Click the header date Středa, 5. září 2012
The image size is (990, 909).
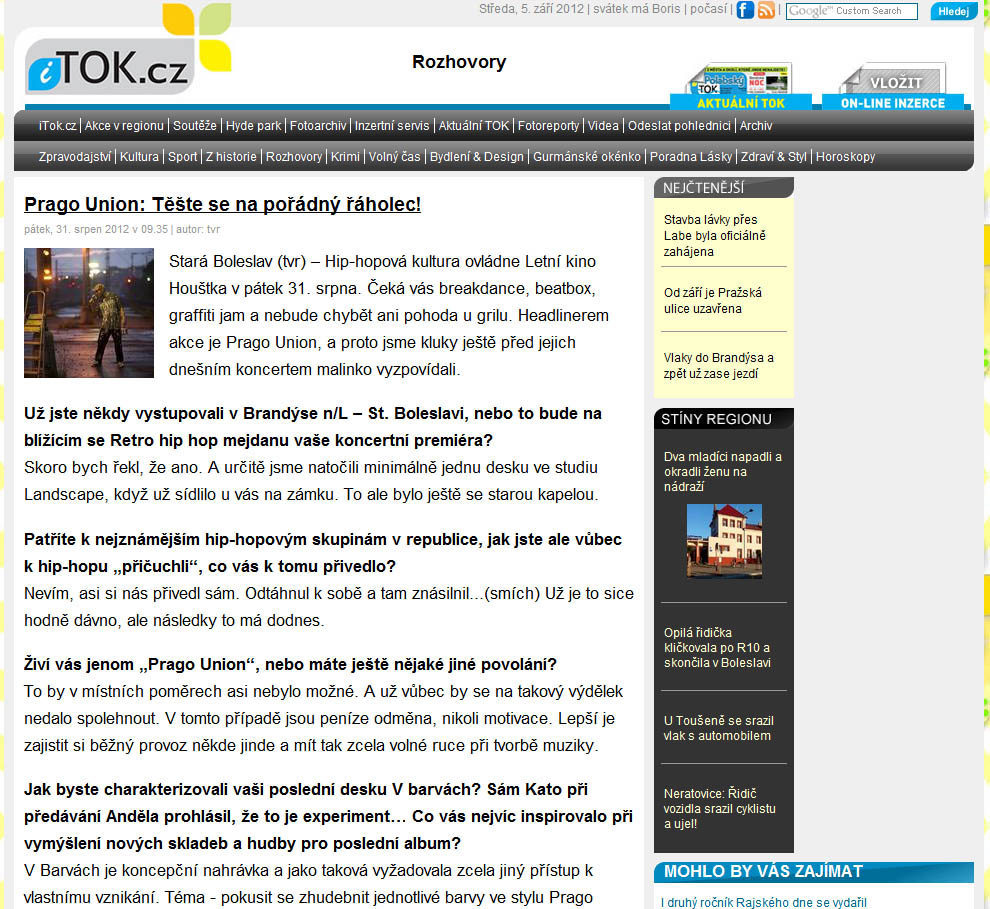pos(532,9)
